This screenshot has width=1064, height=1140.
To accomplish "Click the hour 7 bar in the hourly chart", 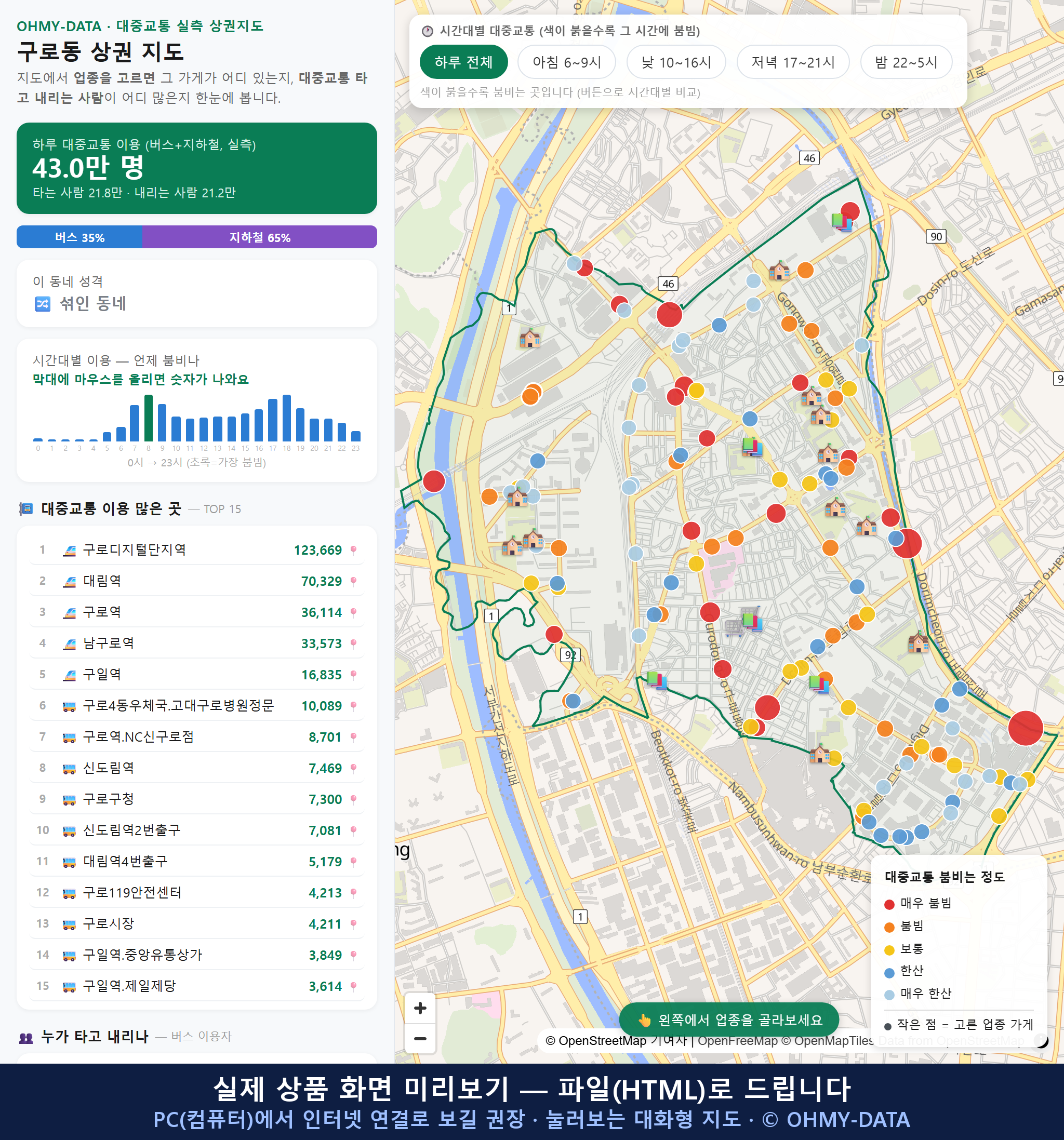I will (x=135, y=423).
